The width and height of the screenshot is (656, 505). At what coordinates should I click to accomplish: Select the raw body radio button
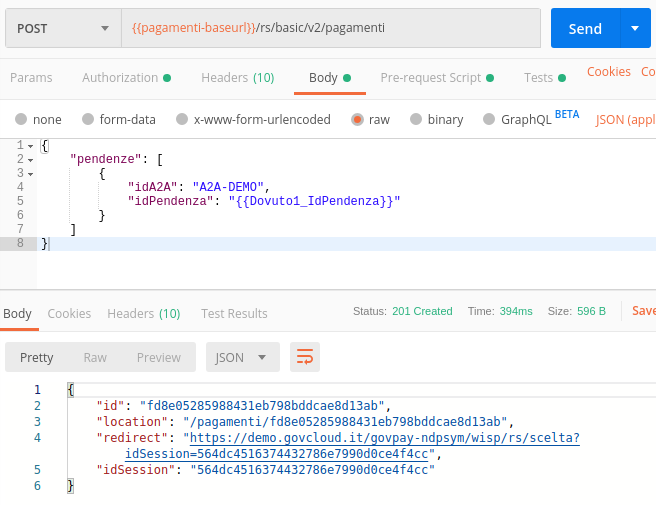tap(357, 119)
